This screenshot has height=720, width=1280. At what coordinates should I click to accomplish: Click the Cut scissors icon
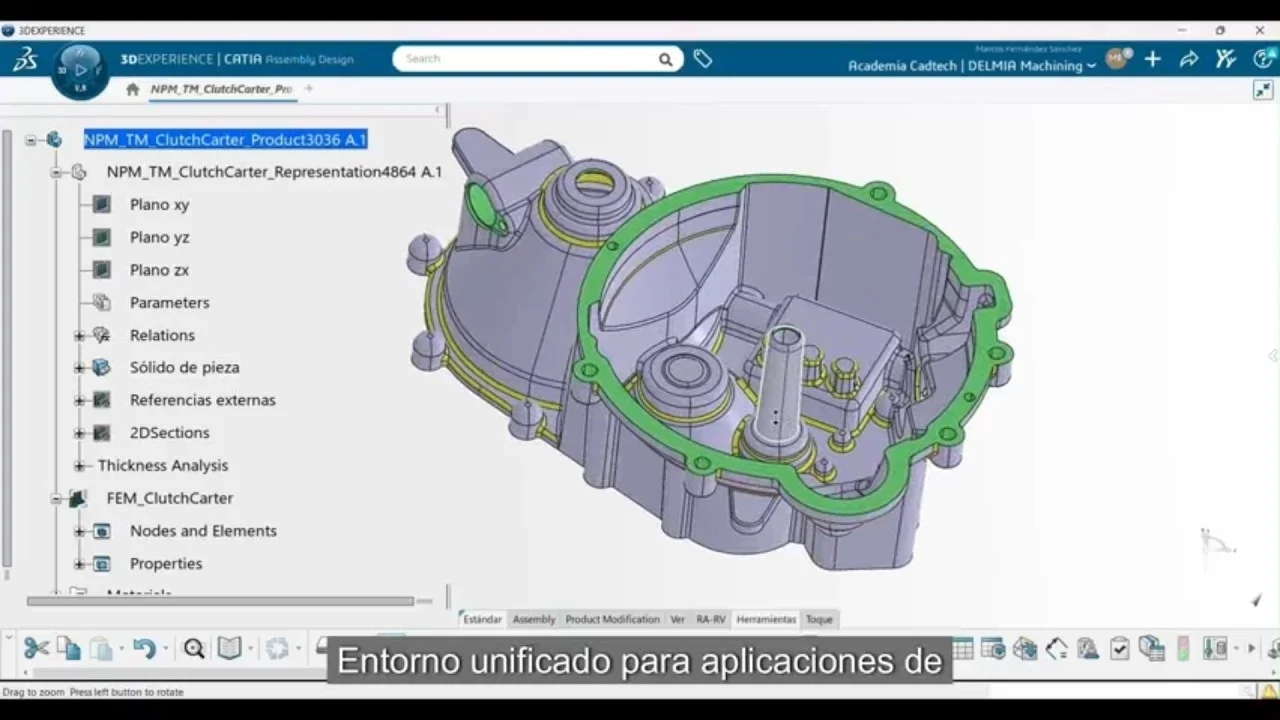(x=37, y=648)
